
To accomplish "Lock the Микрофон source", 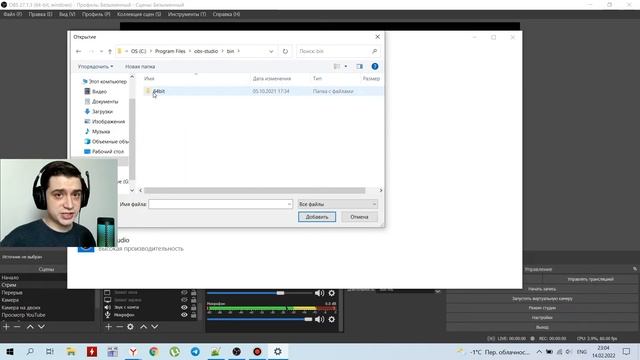I will coord(193,315).
